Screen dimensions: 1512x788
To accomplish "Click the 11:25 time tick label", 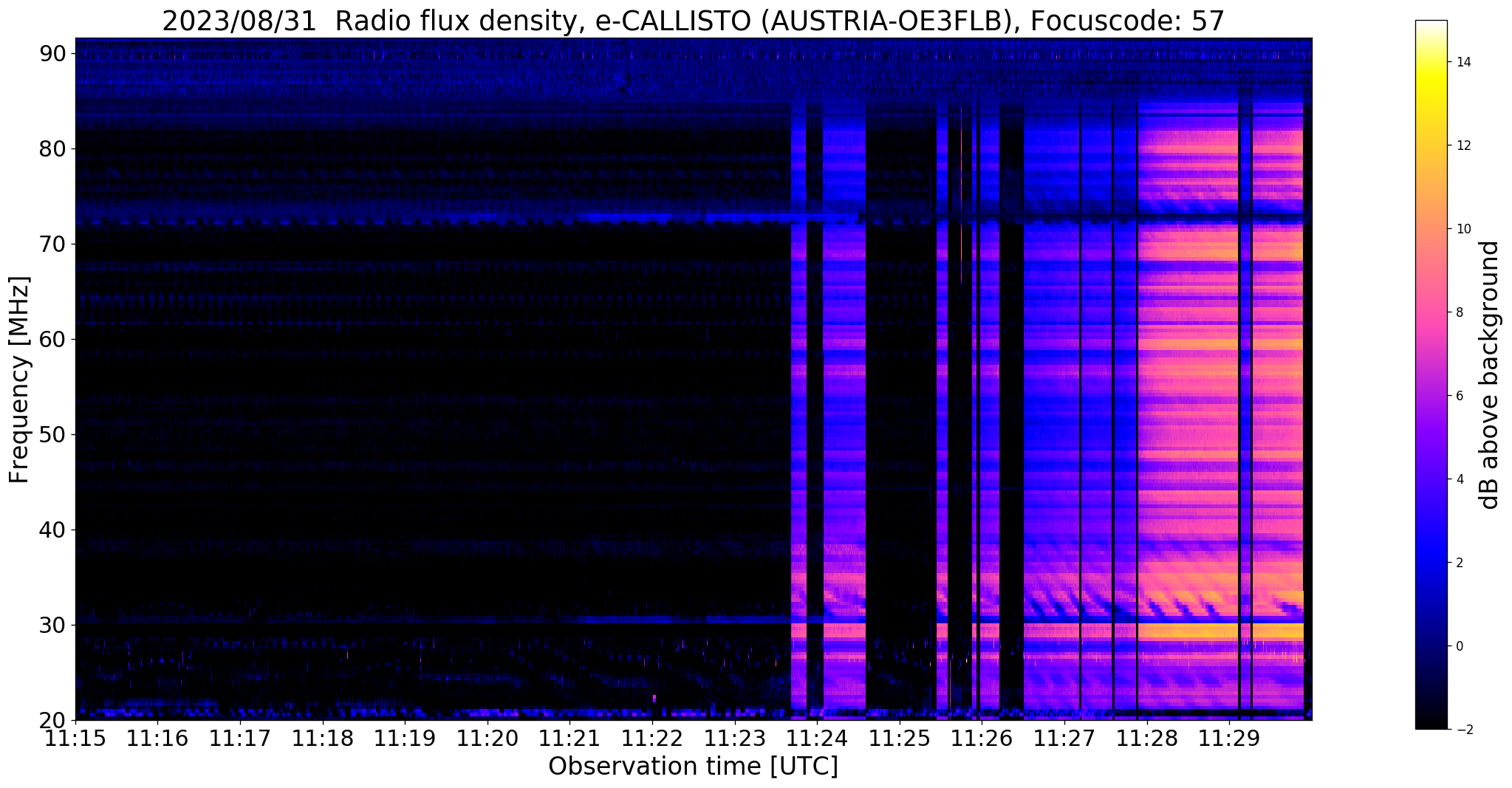I will tap(900, 739).
